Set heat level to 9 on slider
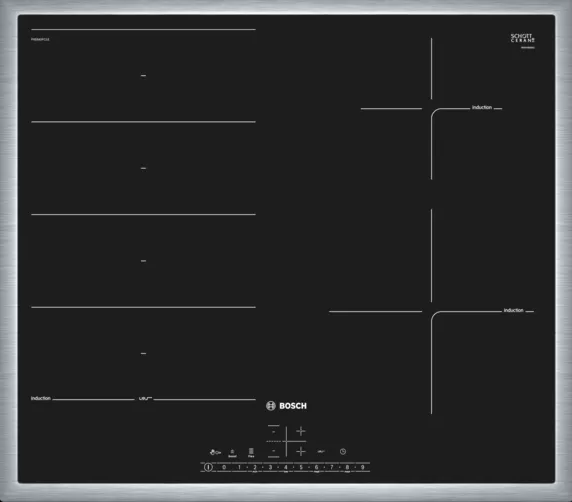Screen dimensions: 572x502 (x=363, y=467)
